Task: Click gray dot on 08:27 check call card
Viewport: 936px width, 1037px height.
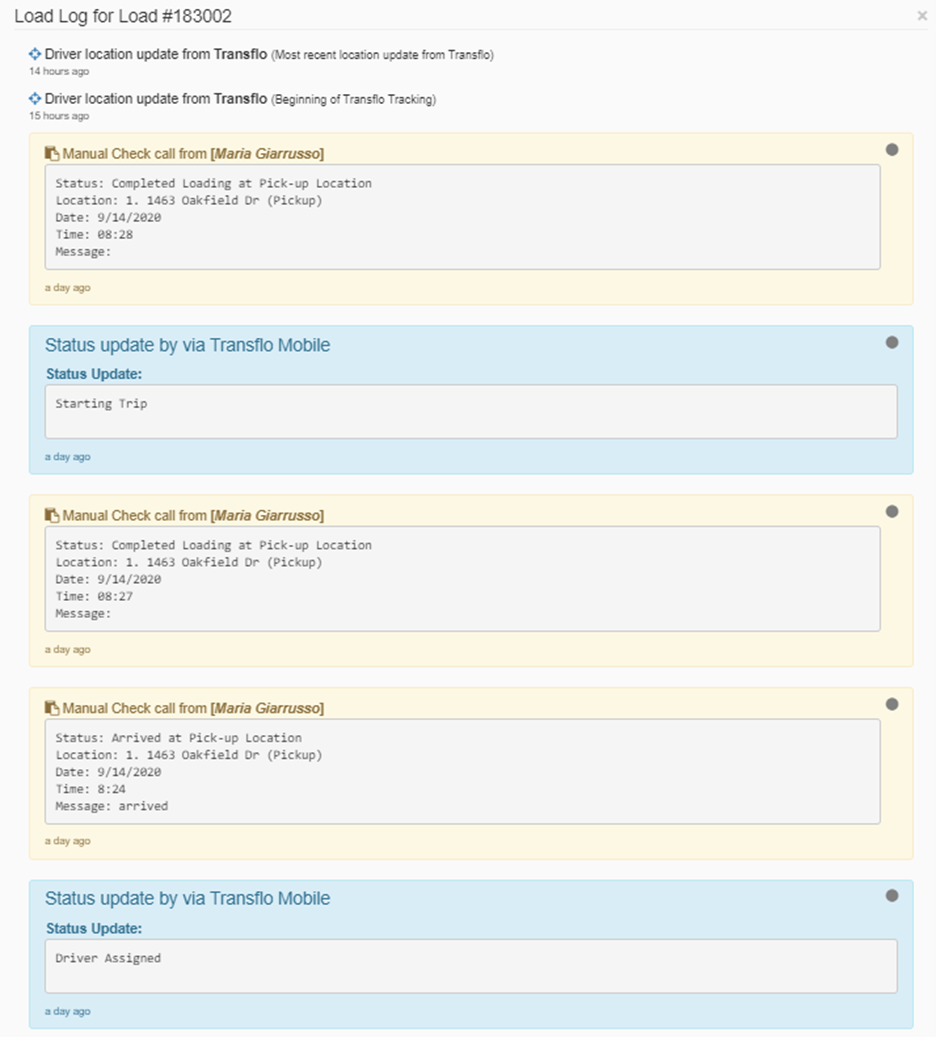Action: pos(892,512)
